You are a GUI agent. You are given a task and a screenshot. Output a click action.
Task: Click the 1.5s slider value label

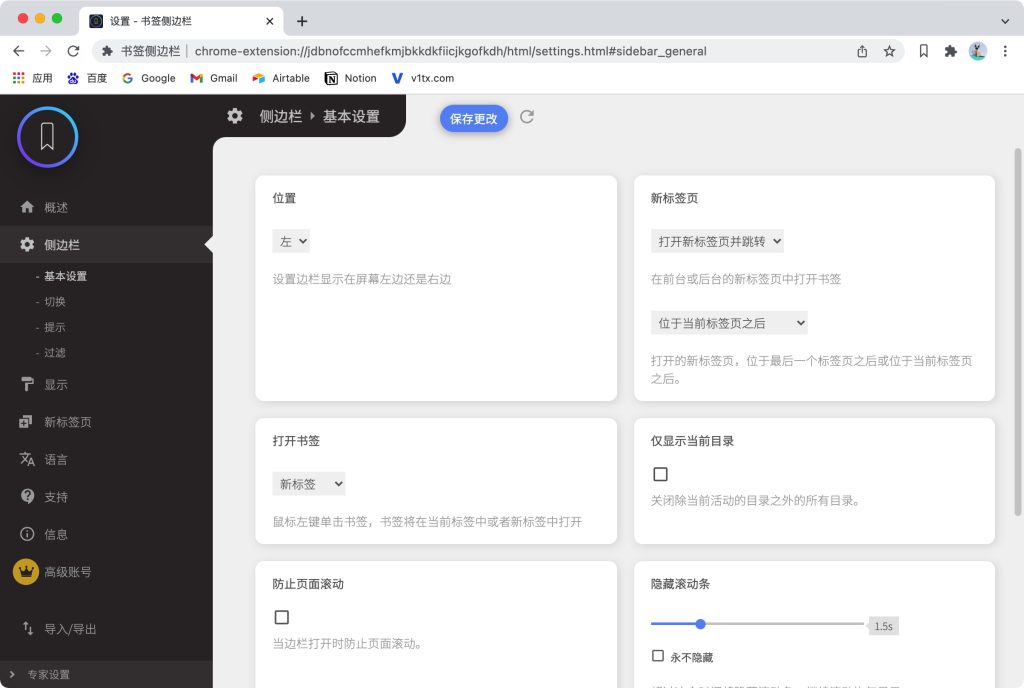(884, 626)
